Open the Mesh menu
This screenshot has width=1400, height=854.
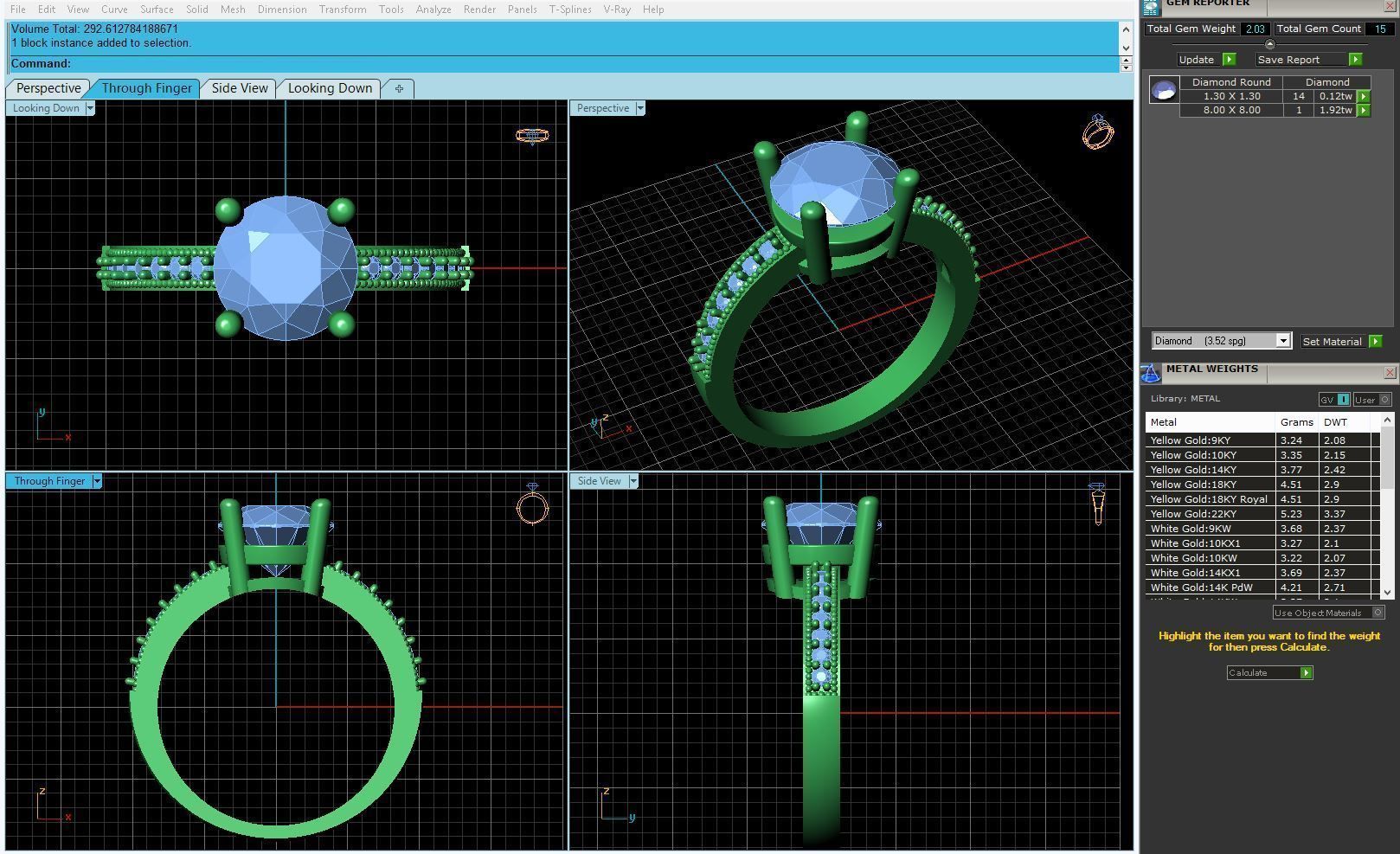233,10
